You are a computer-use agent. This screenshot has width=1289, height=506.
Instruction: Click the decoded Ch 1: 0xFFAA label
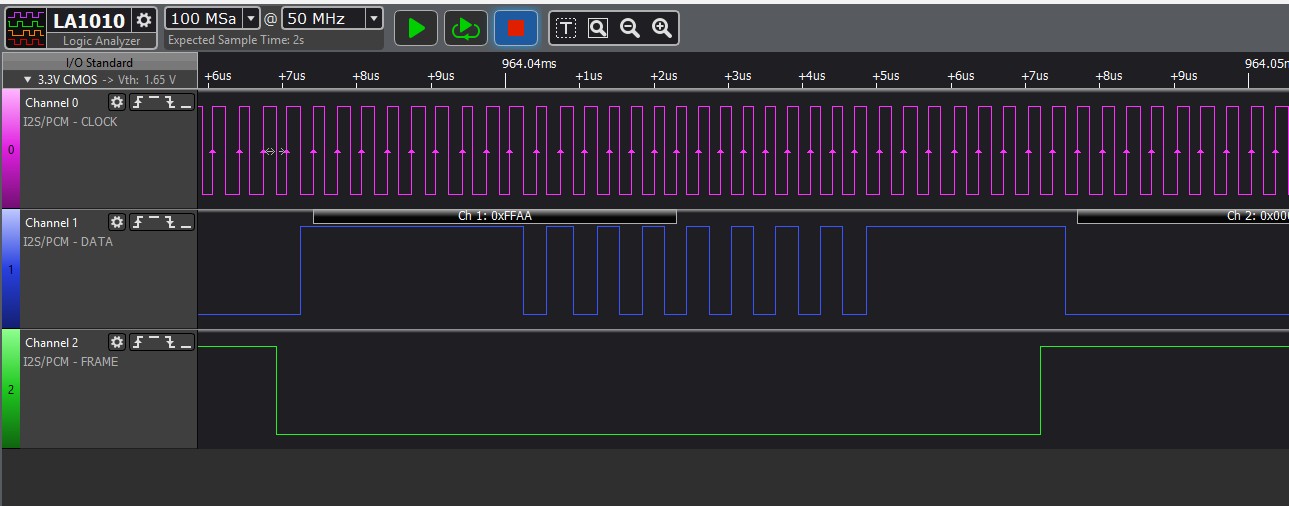pos(495,216)
